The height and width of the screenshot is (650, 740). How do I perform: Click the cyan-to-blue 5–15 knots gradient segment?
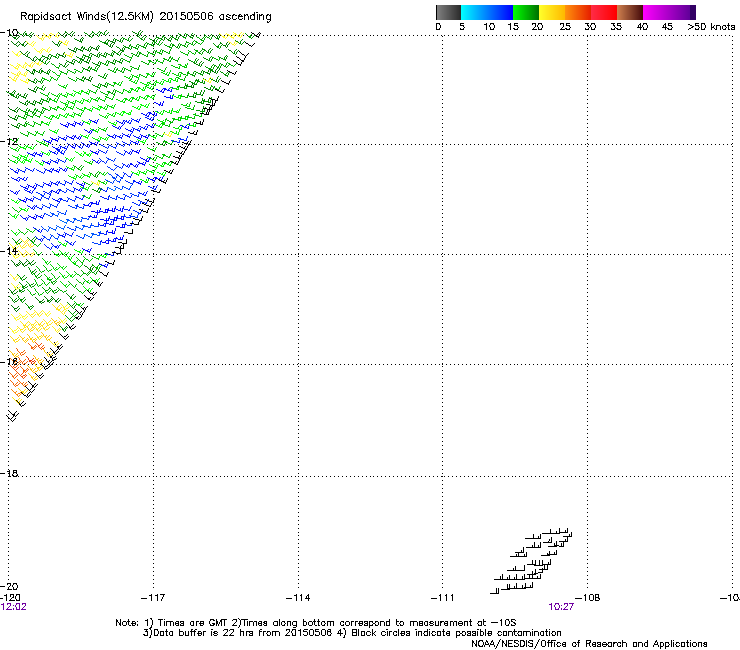pos(487,12)
